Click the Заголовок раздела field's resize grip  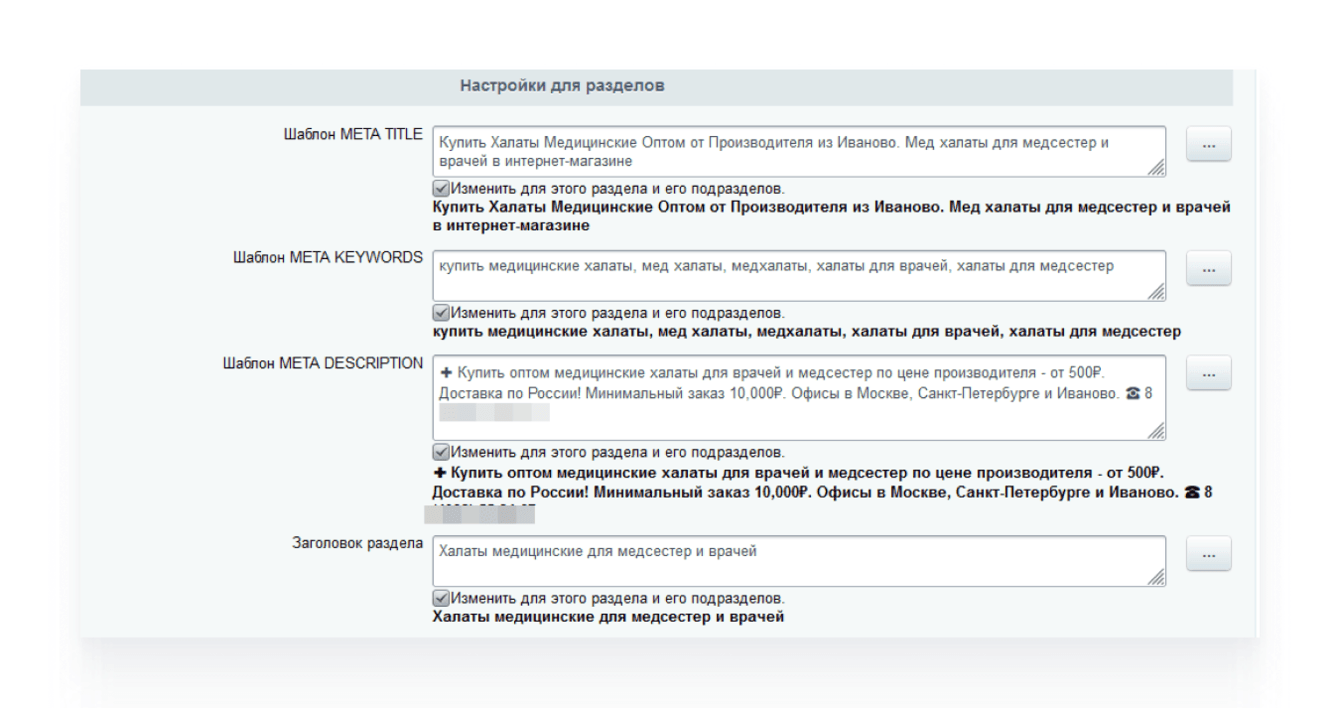[x=1157, y=578]
